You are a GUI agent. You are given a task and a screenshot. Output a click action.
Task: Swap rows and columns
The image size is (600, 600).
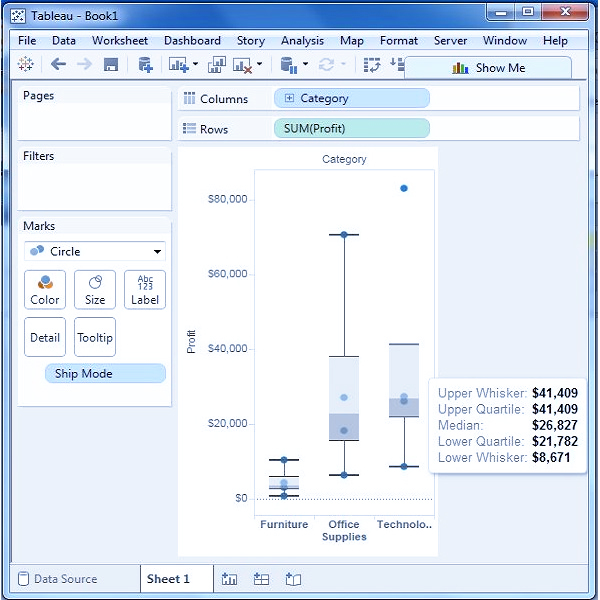tap(372, 65)
